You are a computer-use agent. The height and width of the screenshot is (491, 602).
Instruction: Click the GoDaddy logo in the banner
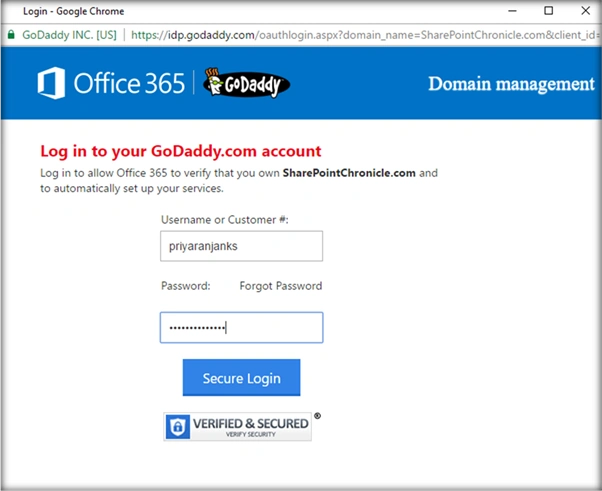[246, 83]
